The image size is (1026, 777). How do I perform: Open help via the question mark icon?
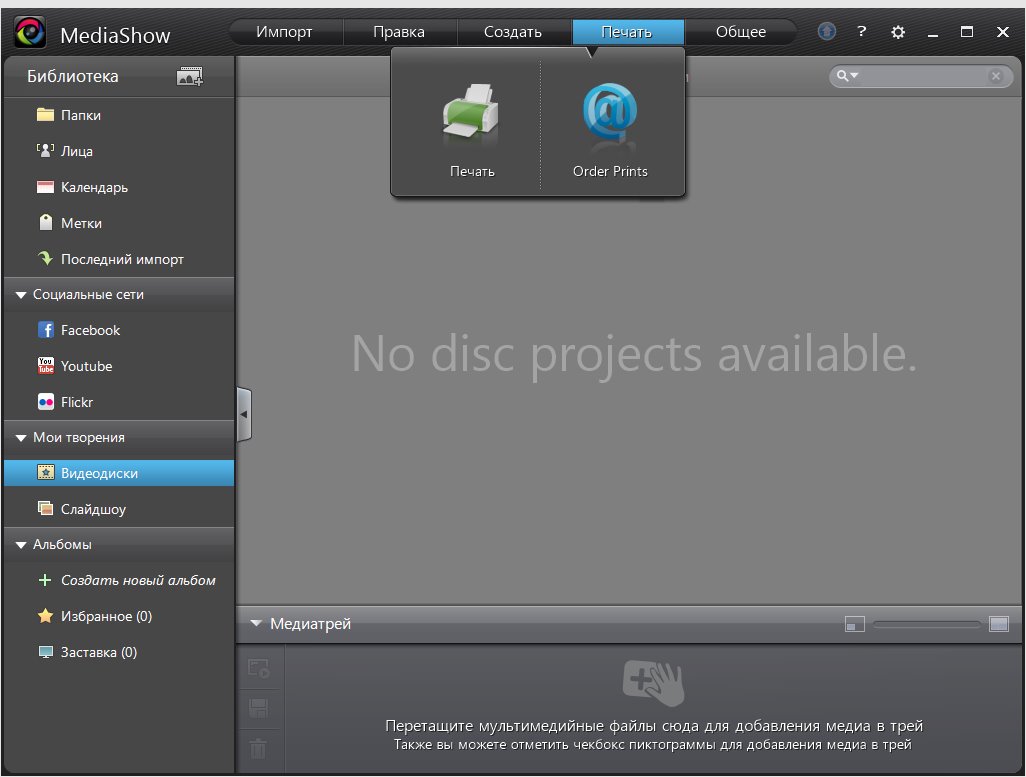[861, 32]
